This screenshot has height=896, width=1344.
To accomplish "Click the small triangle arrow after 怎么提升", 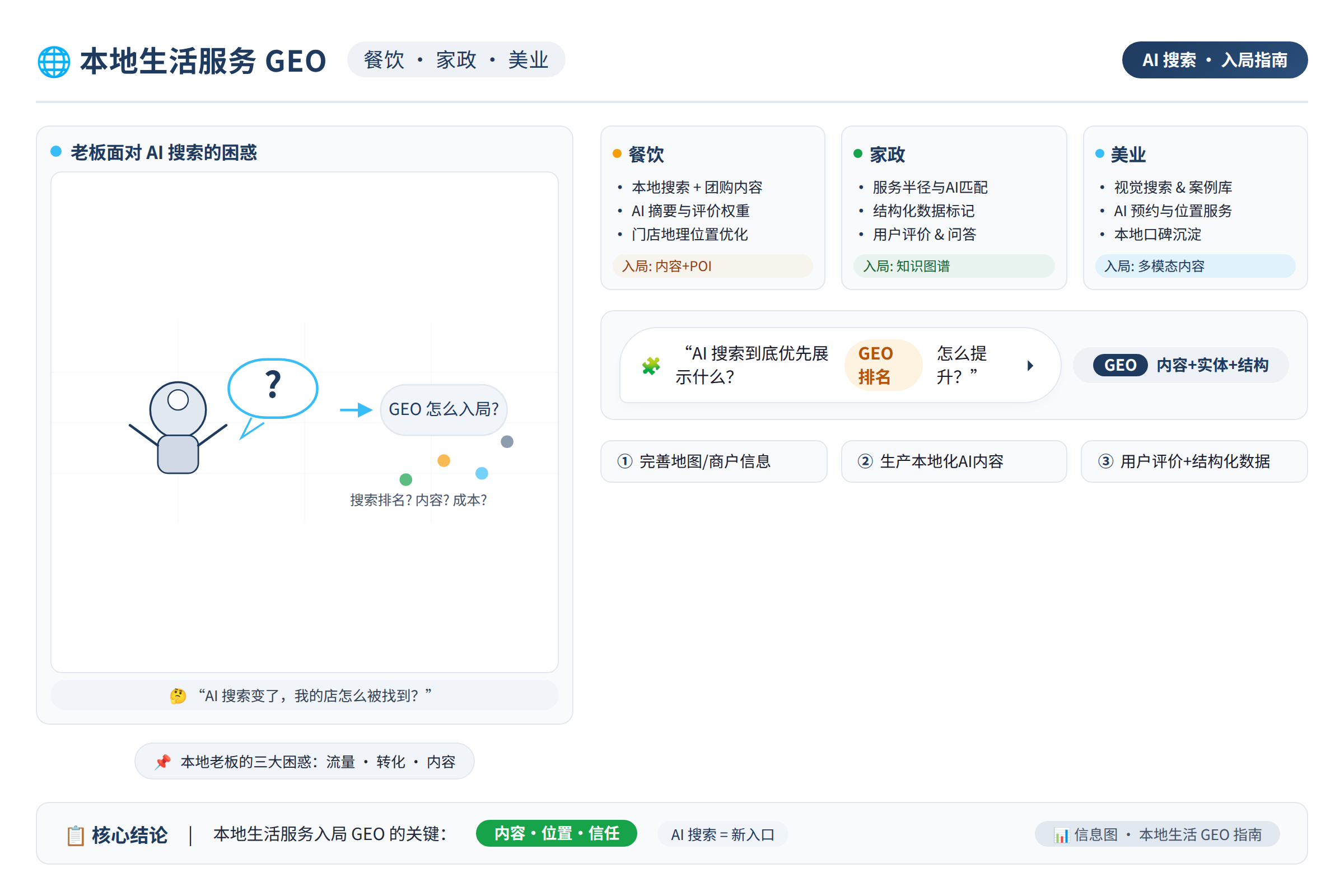I will pyautogui.click(x=1030, y=366).
